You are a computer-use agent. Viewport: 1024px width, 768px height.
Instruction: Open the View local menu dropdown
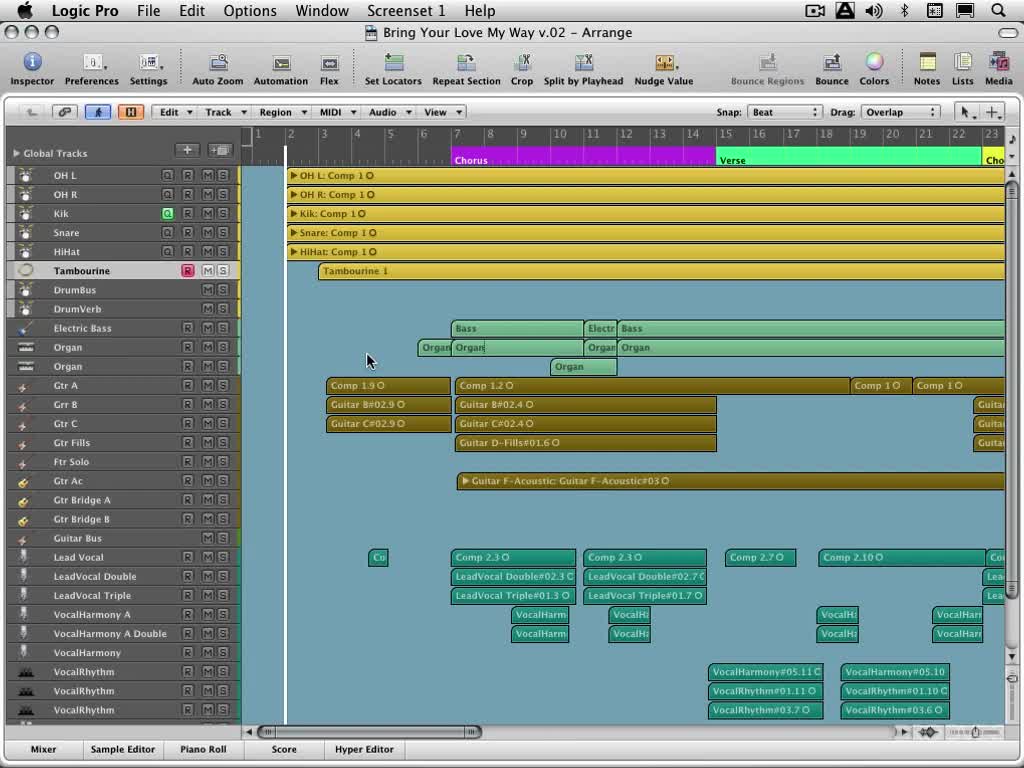[441, 112]
